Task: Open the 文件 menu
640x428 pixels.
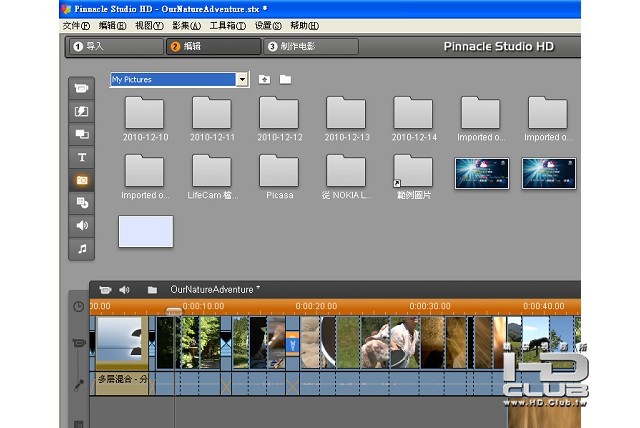Action: (x=76, y=26)
